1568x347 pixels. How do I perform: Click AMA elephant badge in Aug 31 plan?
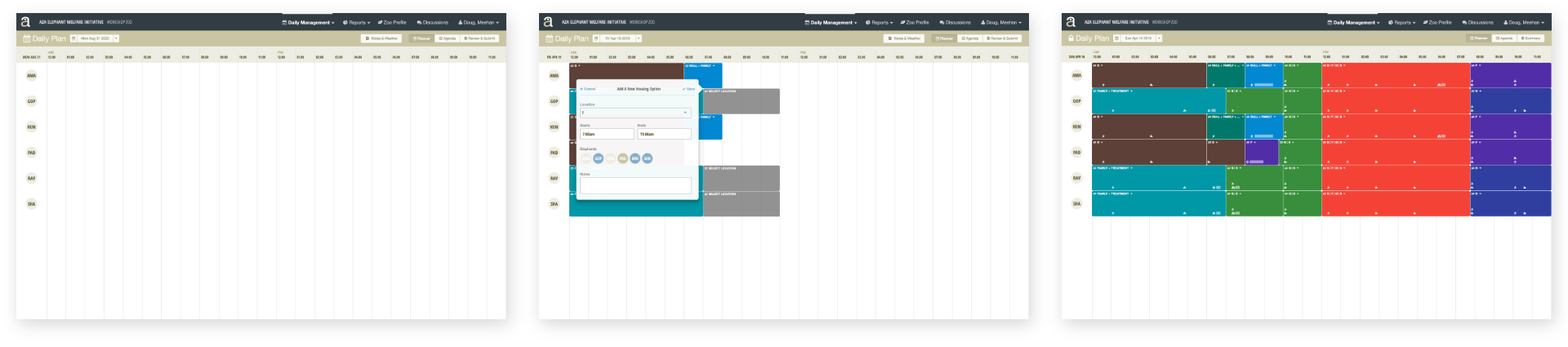(31, 76)
